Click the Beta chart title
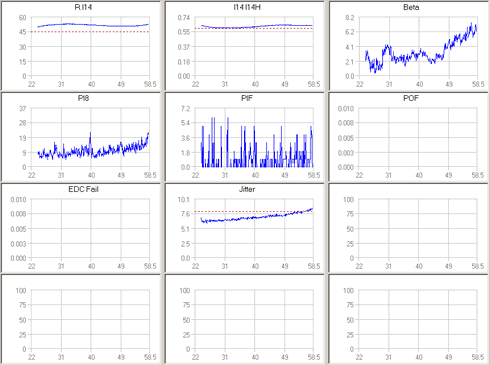Viewport: 490px width, 365px height. coord(411,7)
